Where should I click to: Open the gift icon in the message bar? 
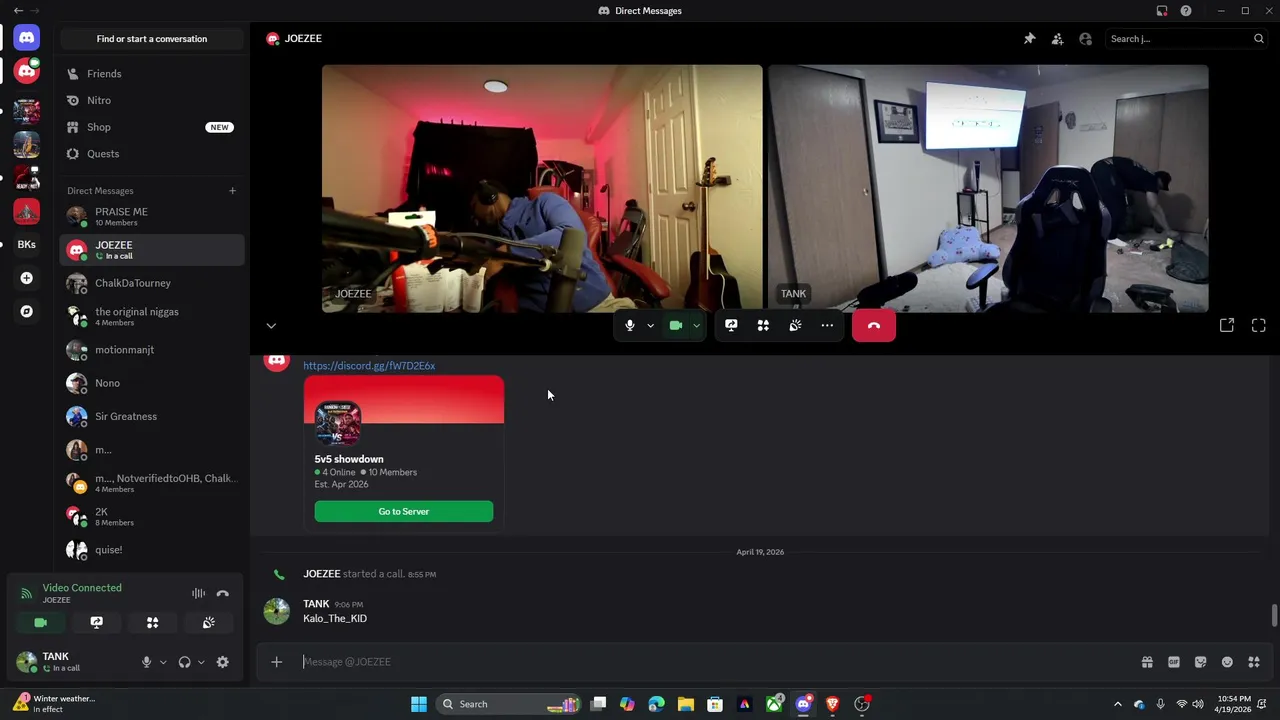(1147, 662)
